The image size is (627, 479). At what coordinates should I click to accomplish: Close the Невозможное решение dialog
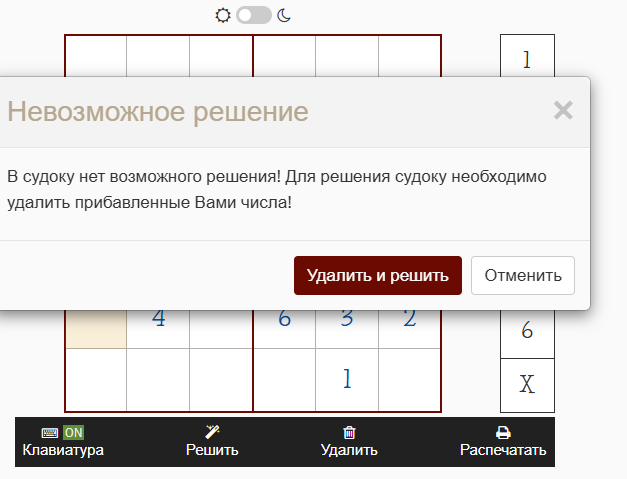pos(563,110)
